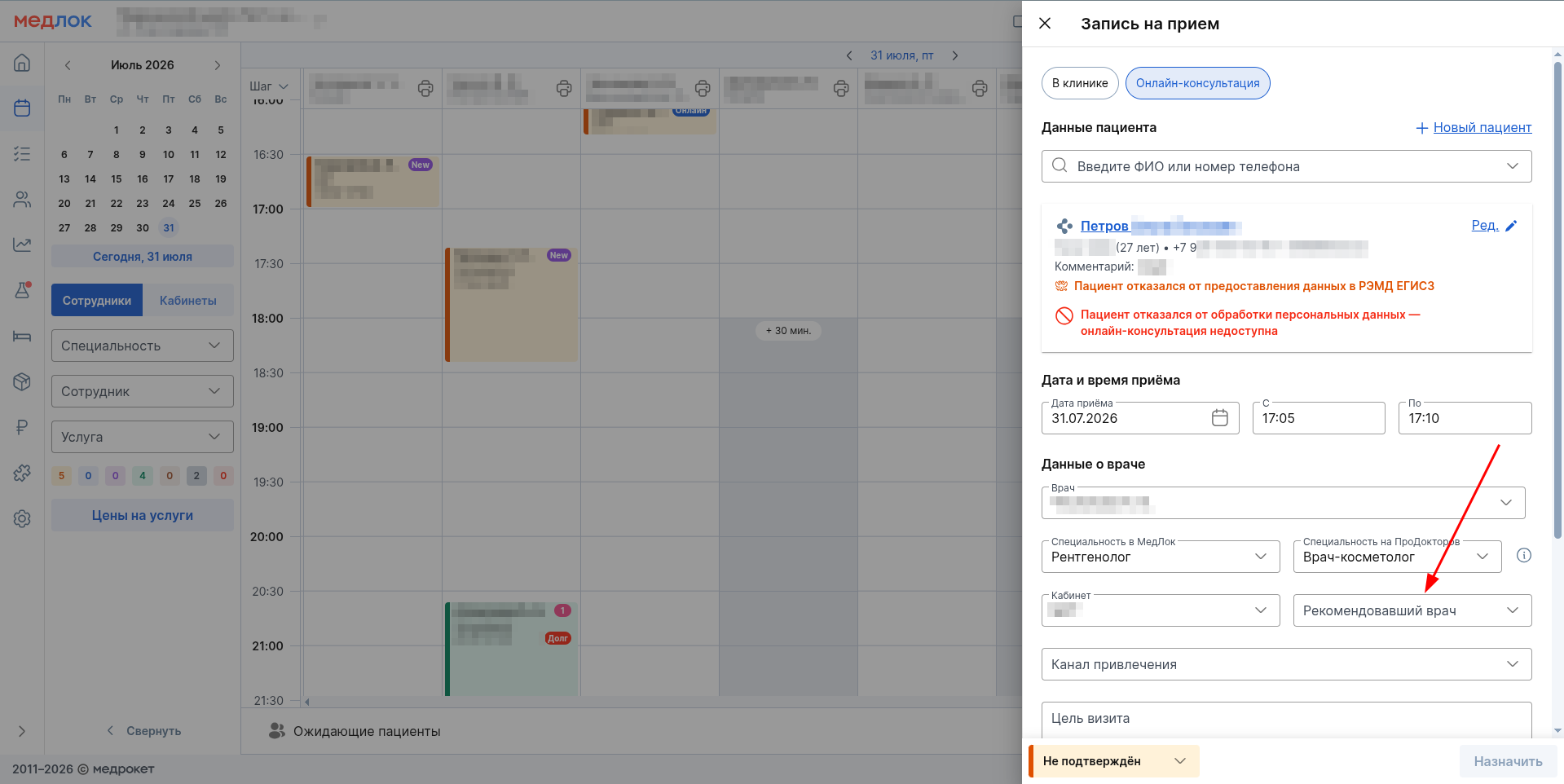
Task: Open the 'Специальность' filter dropdown
Action: pos(143,346)
